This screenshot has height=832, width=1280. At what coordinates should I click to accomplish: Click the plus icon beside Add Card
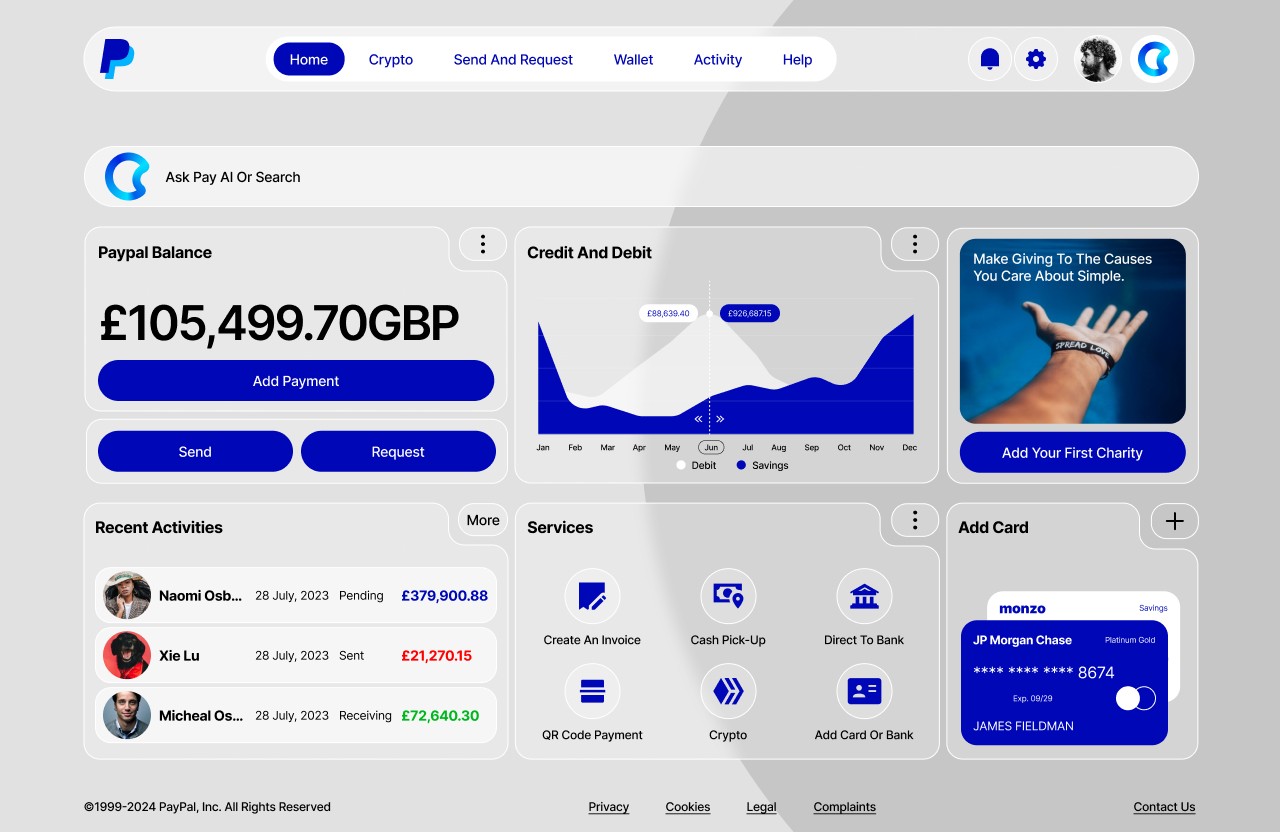(x=1175, y=521)
